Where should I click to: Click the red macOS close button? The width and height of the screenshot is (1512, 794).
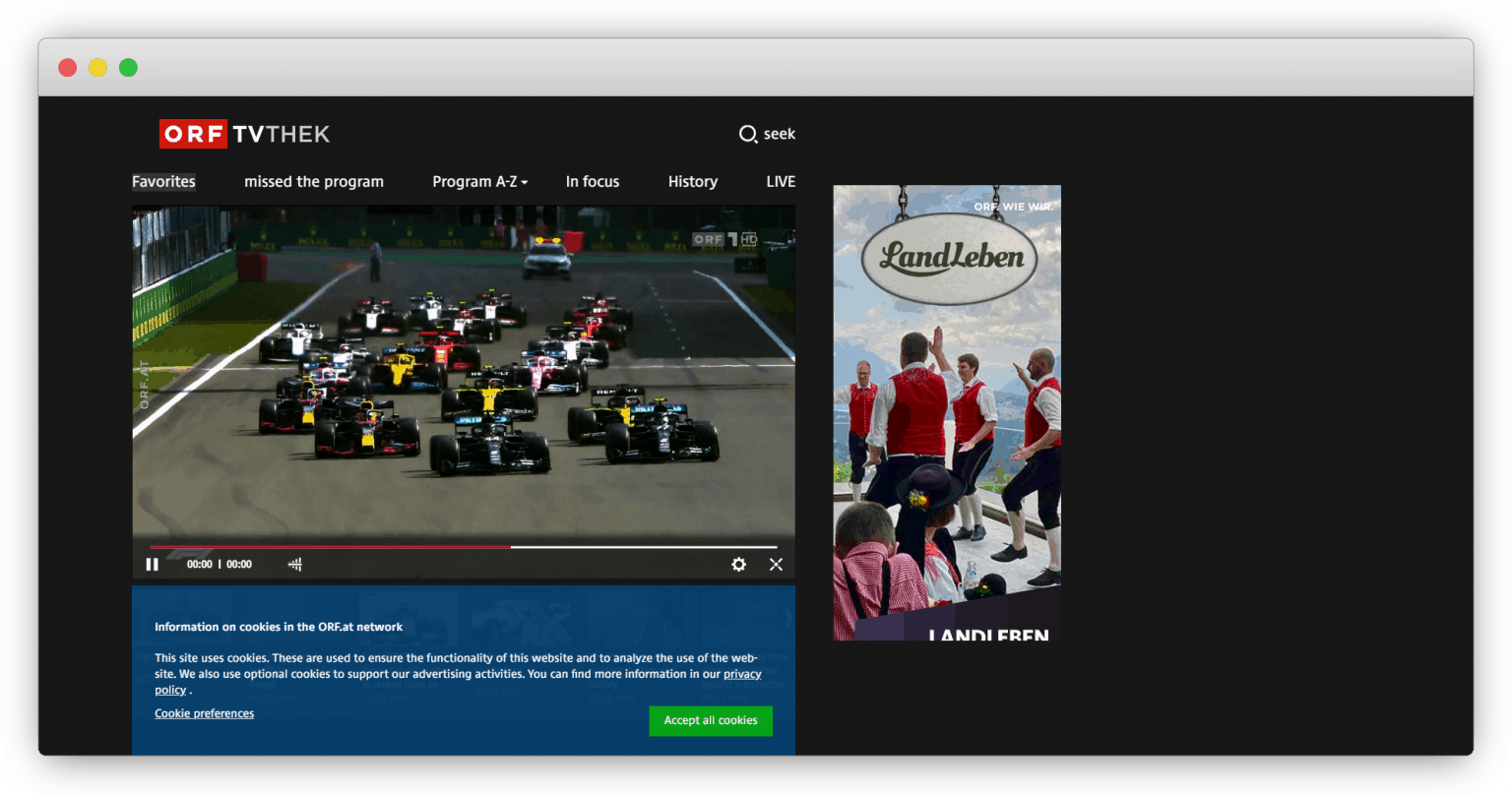[67, 67]
